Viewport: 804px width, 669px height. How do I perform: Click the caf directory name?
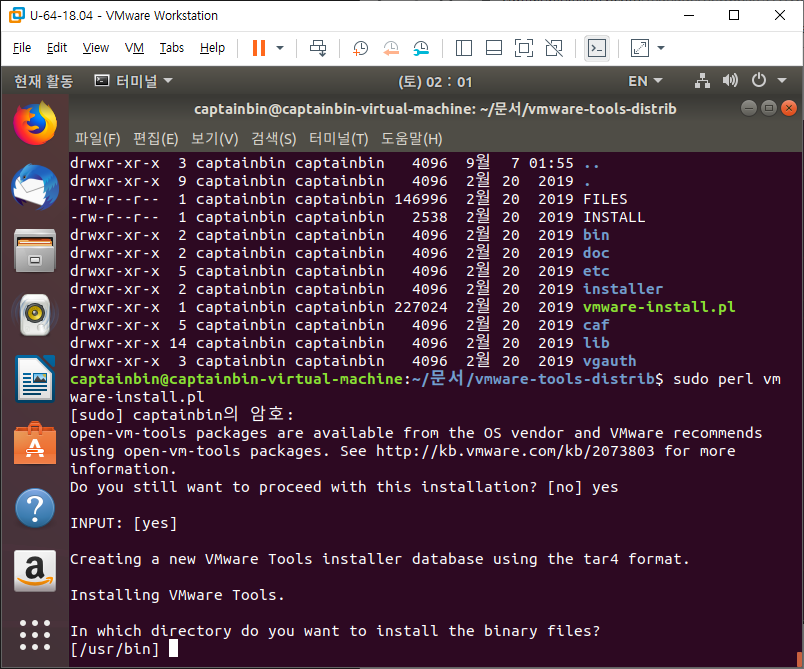596,325
